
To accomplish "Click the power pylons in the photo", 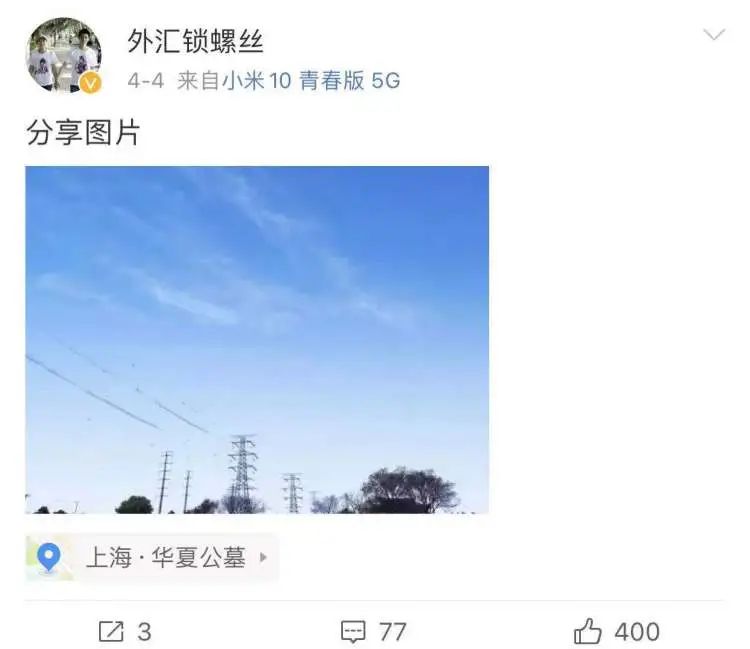I will [243, 471].
